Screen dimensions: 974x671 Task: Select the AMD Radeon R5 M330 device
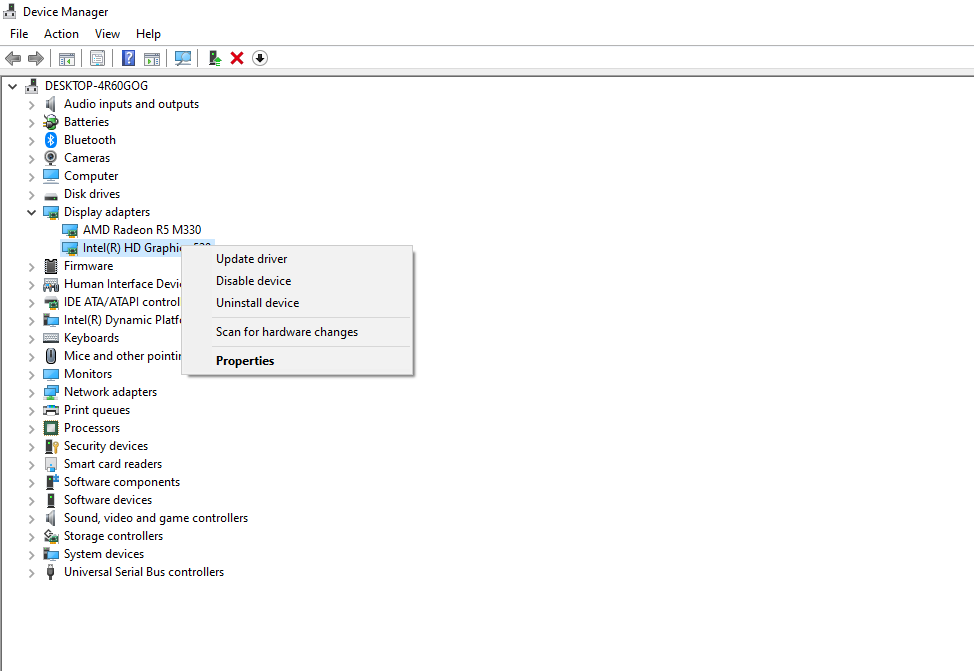coord(141,229)
